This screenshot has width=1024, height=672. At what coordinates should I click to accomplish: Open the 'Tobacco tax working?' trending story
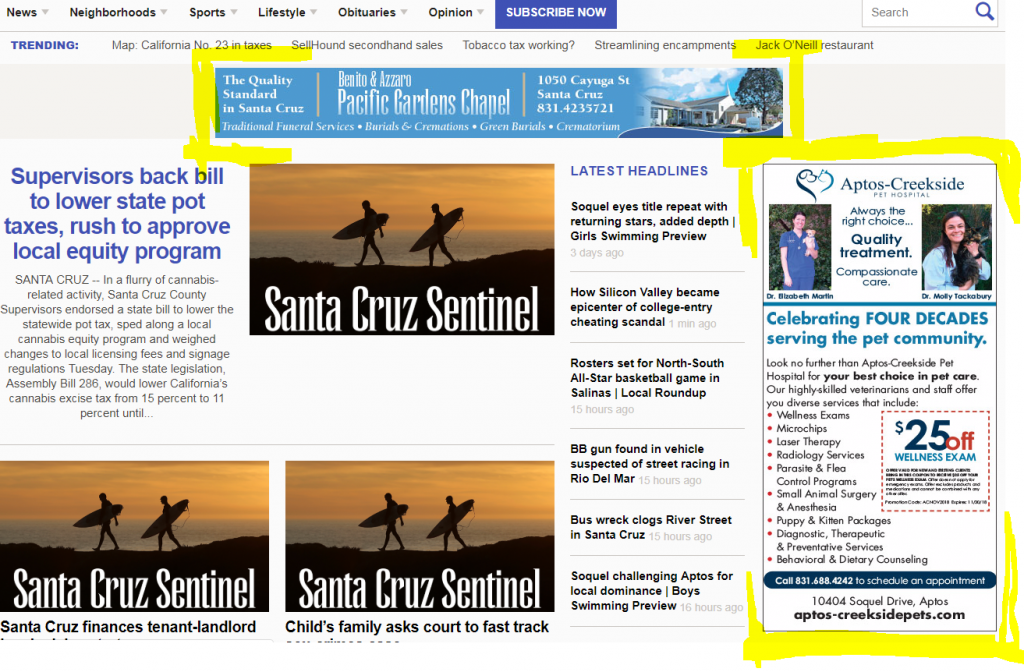click(x=520, y=45)
